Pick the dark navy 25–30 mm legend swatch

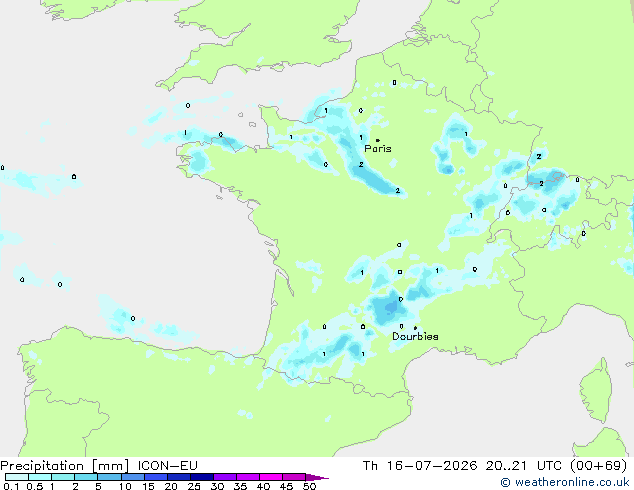[202, 477]
